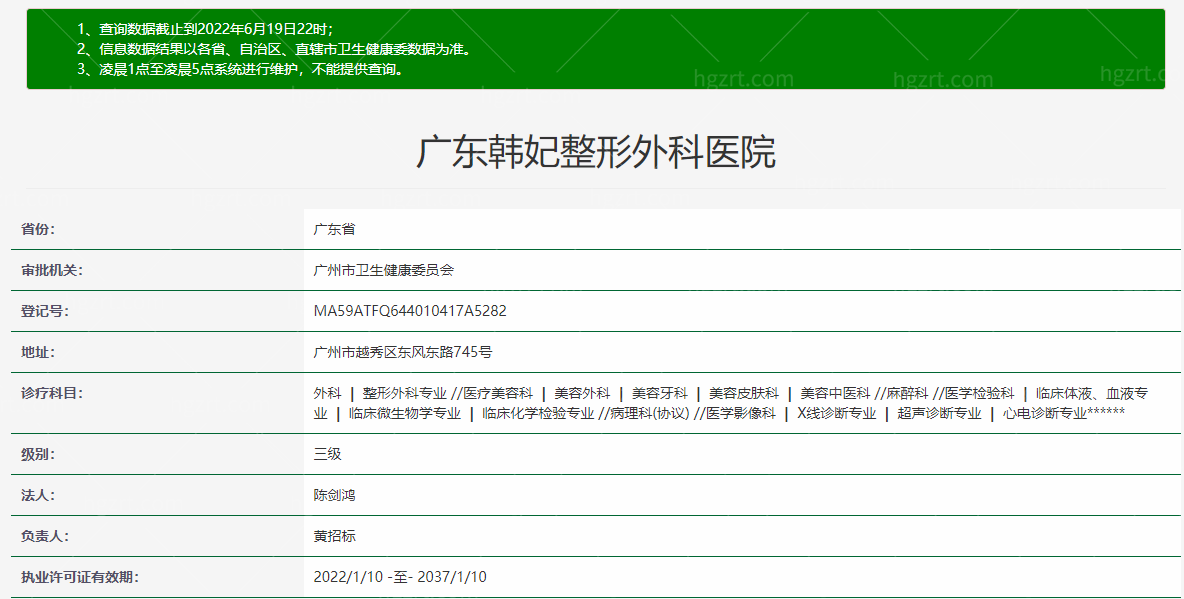Click the validity period 2022/1/10 -至- 2037/1/10
Image resolution: width=1184 pixels, height=599 pixels.
(x=400, y=577)
